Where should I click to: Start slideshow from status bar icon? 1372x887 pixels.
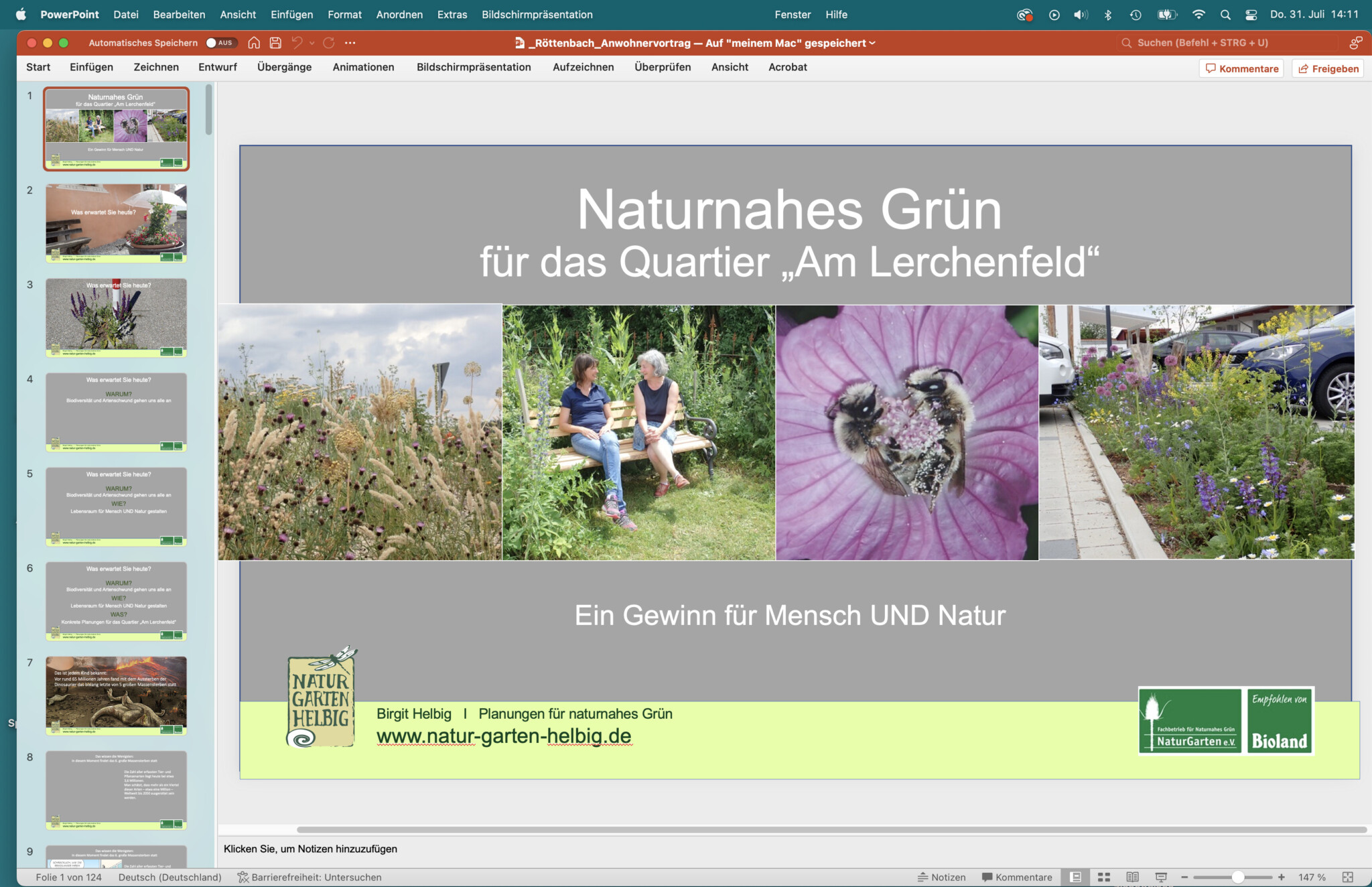pyautogui.click(x=1161, y=877)
